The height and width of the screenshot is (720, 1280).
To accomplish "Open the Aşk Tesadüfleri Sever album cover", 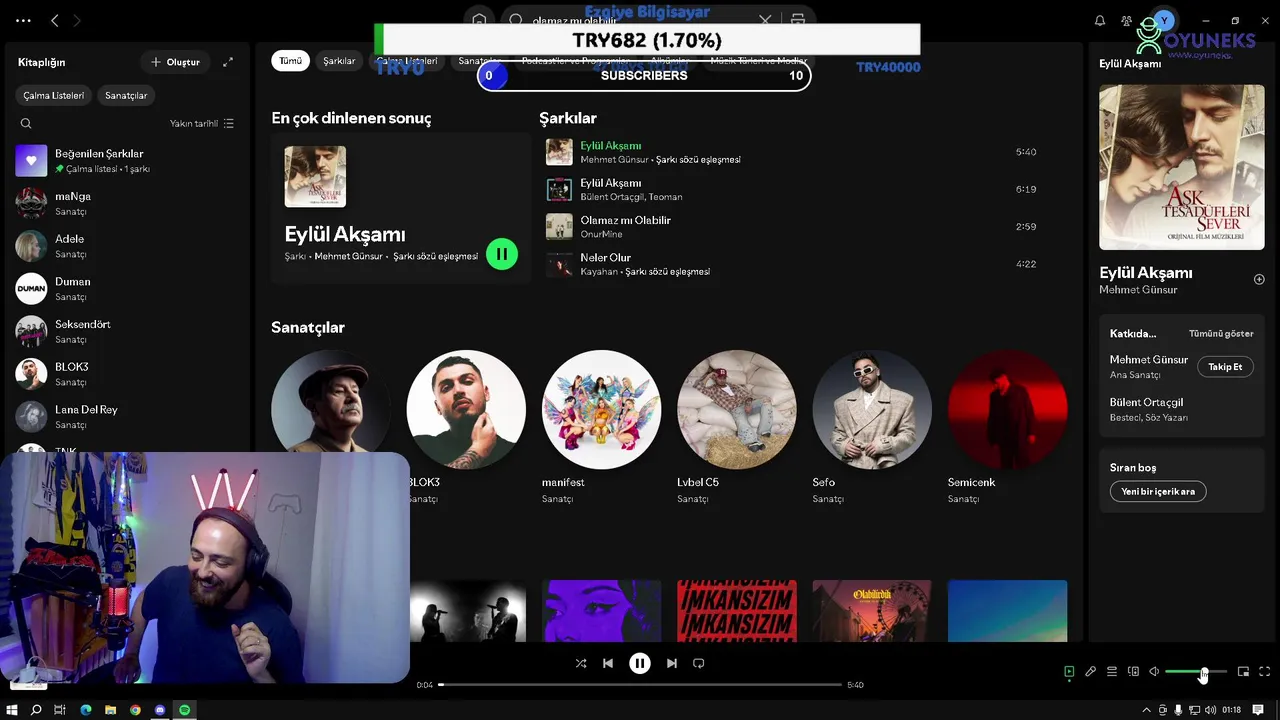I will (1182, 167).
